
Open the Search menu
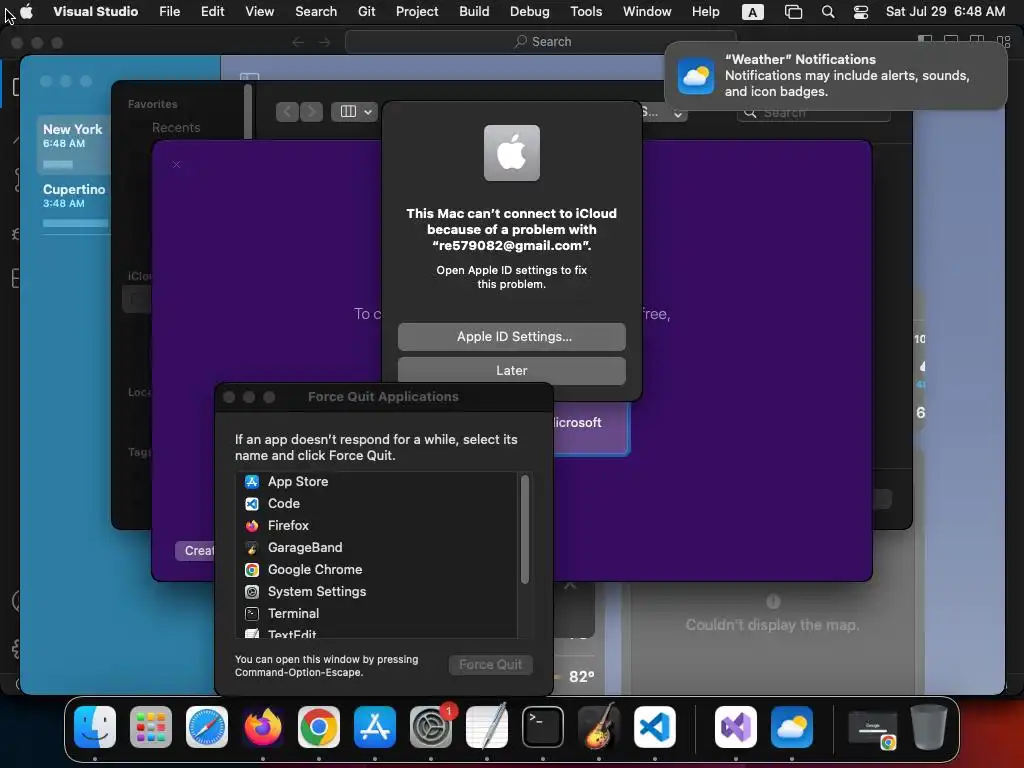pos(316,12)
